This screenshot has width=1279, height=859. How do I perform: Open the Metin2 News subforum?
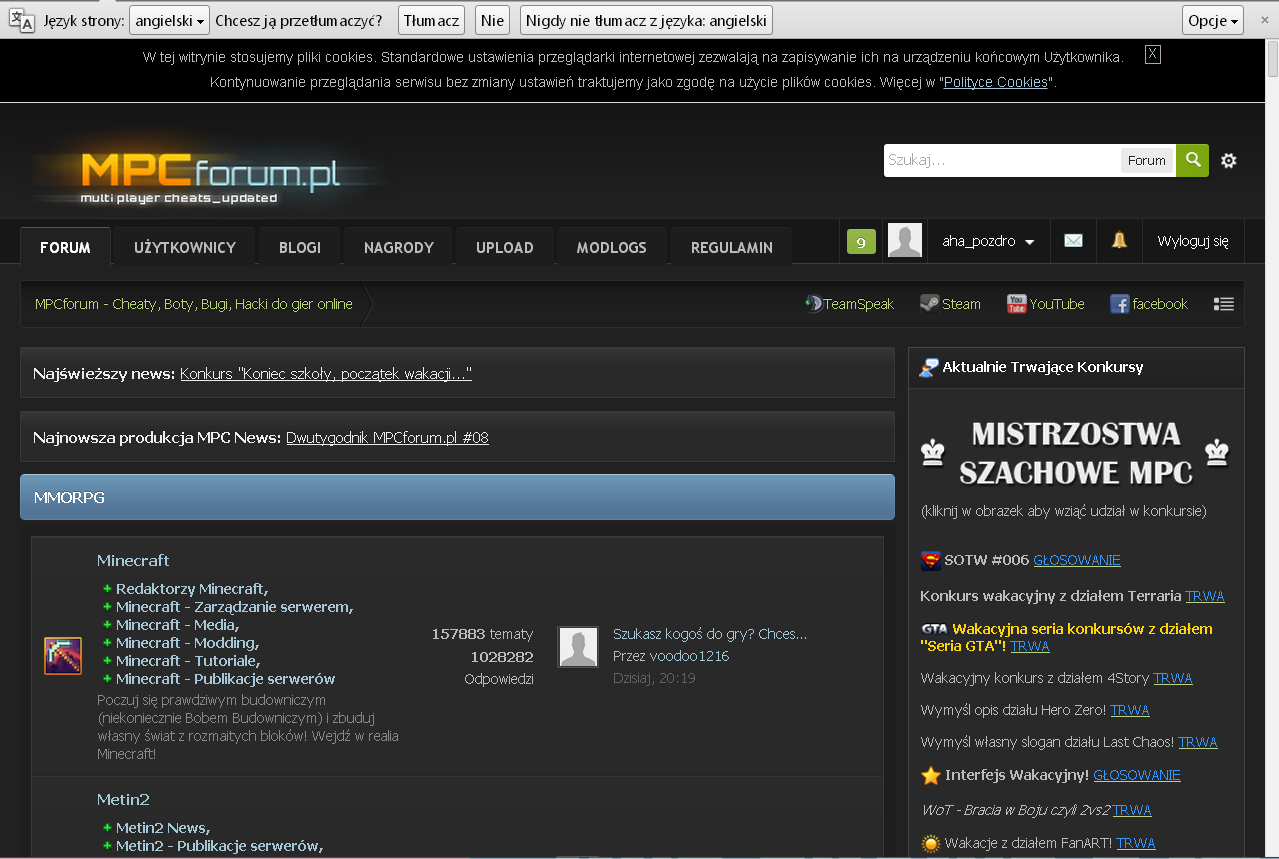(161, 828)
